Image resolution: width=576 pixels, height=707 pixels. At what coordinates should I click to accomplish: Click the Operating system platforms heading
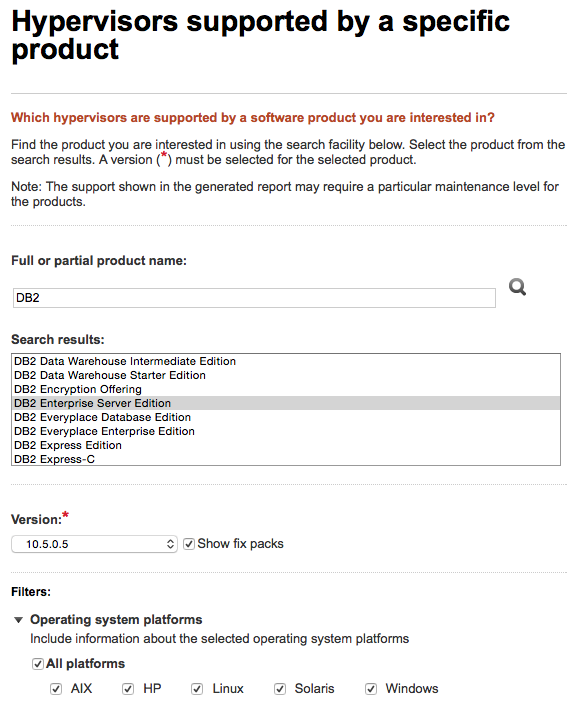pyautogui.click(x=116, y=620)
